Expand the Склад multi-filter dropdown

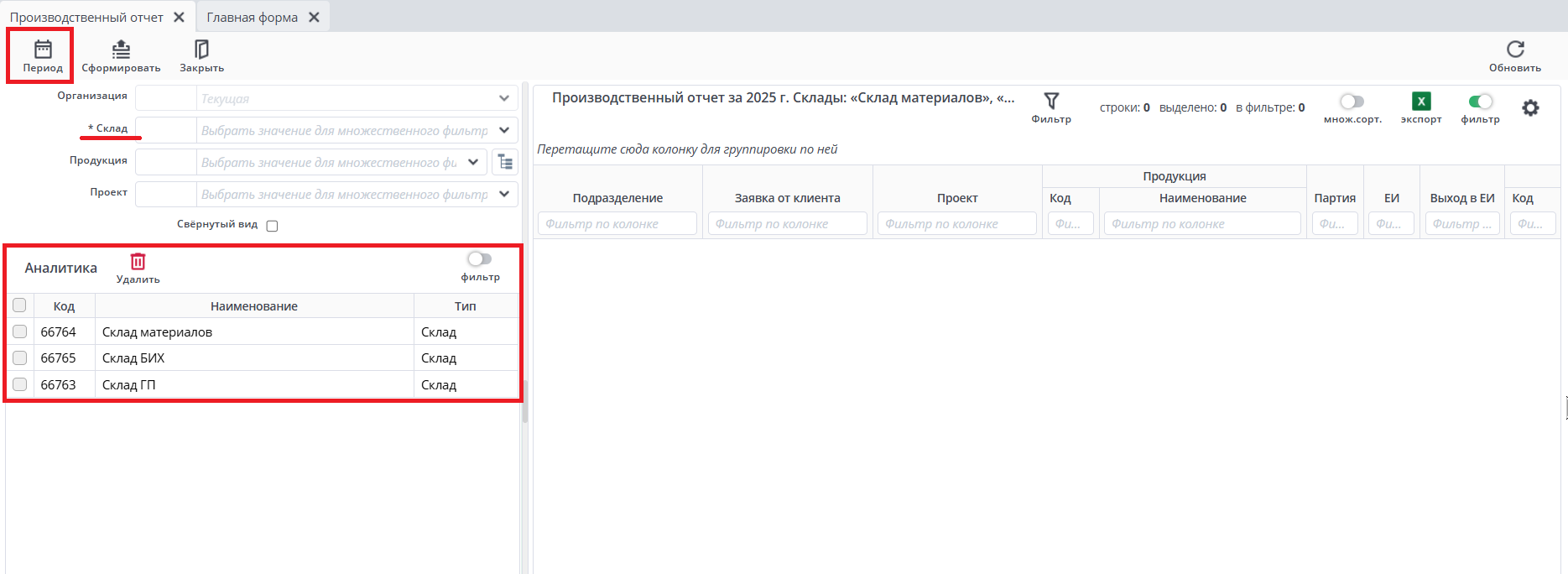(503, 130)
